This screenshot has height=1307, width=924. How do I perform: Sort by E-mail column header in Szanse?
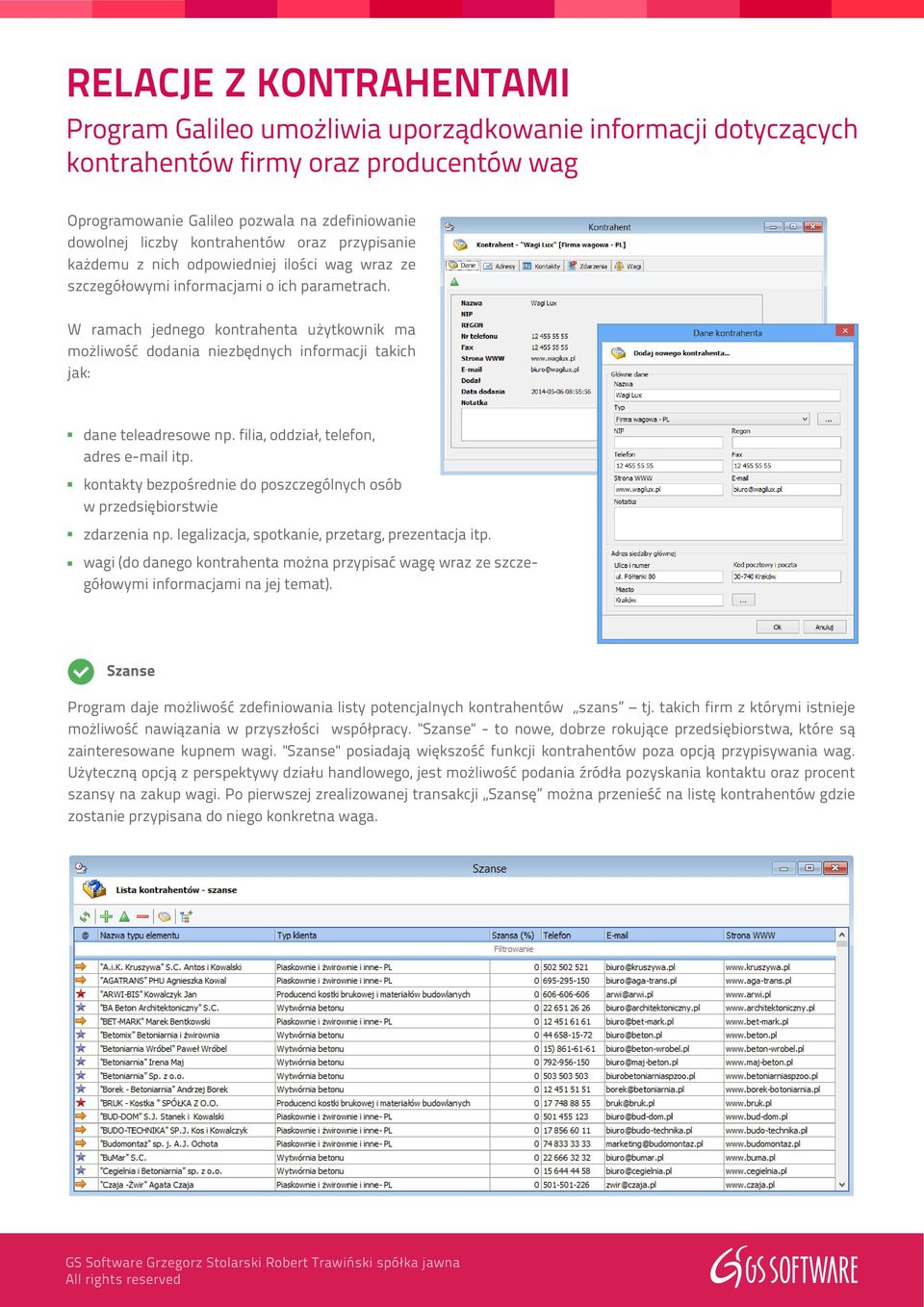click(663, 935)
